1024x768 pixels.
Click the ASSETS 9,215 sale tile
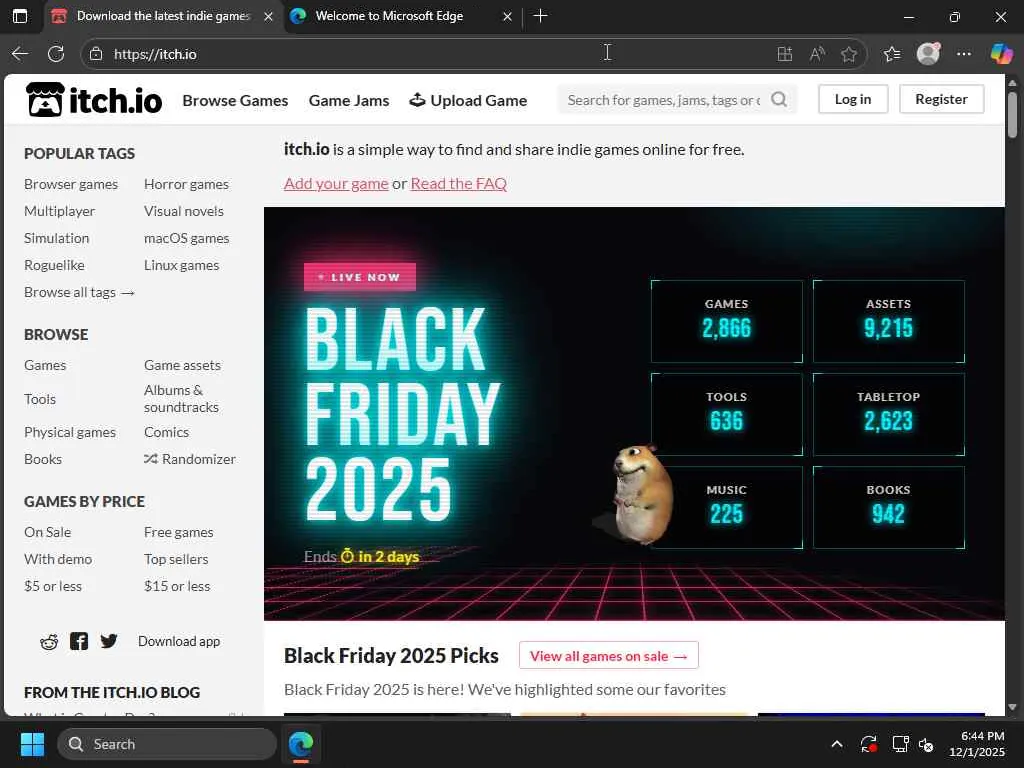point(889,321)
